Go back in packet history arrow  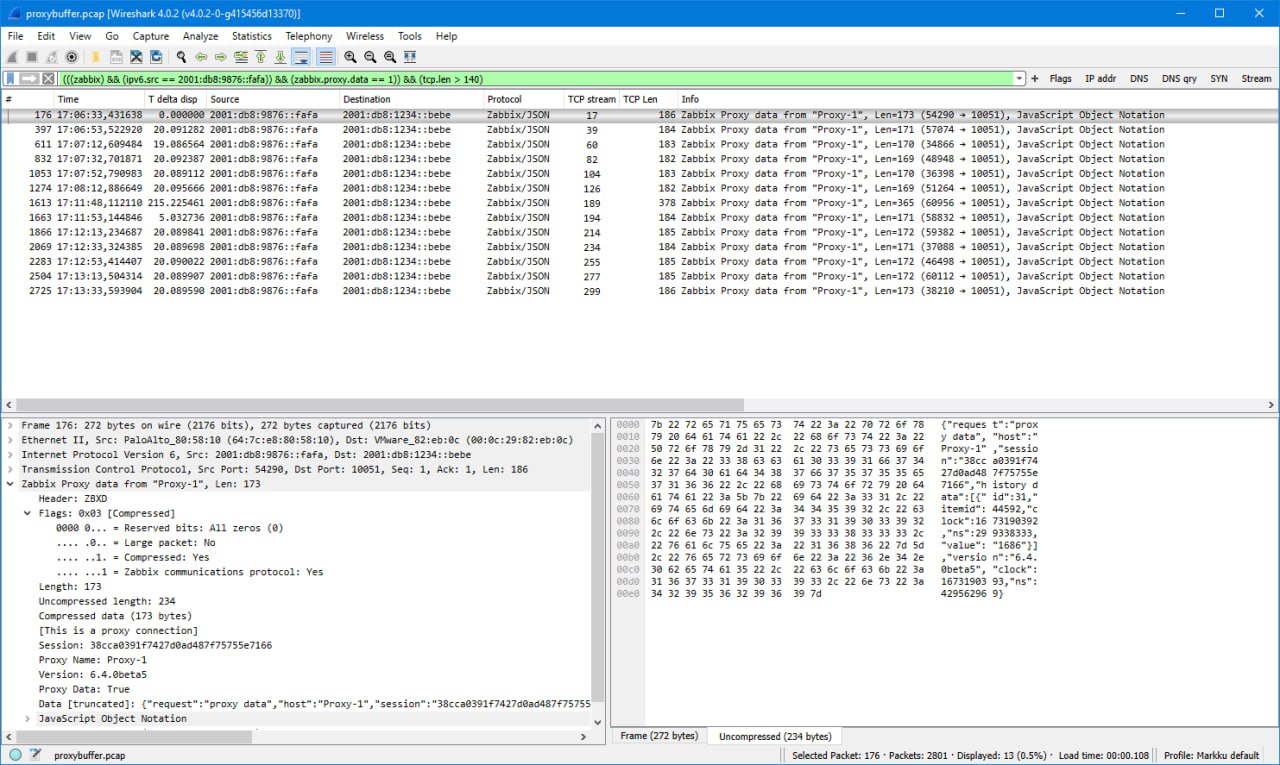coord(201,57)
